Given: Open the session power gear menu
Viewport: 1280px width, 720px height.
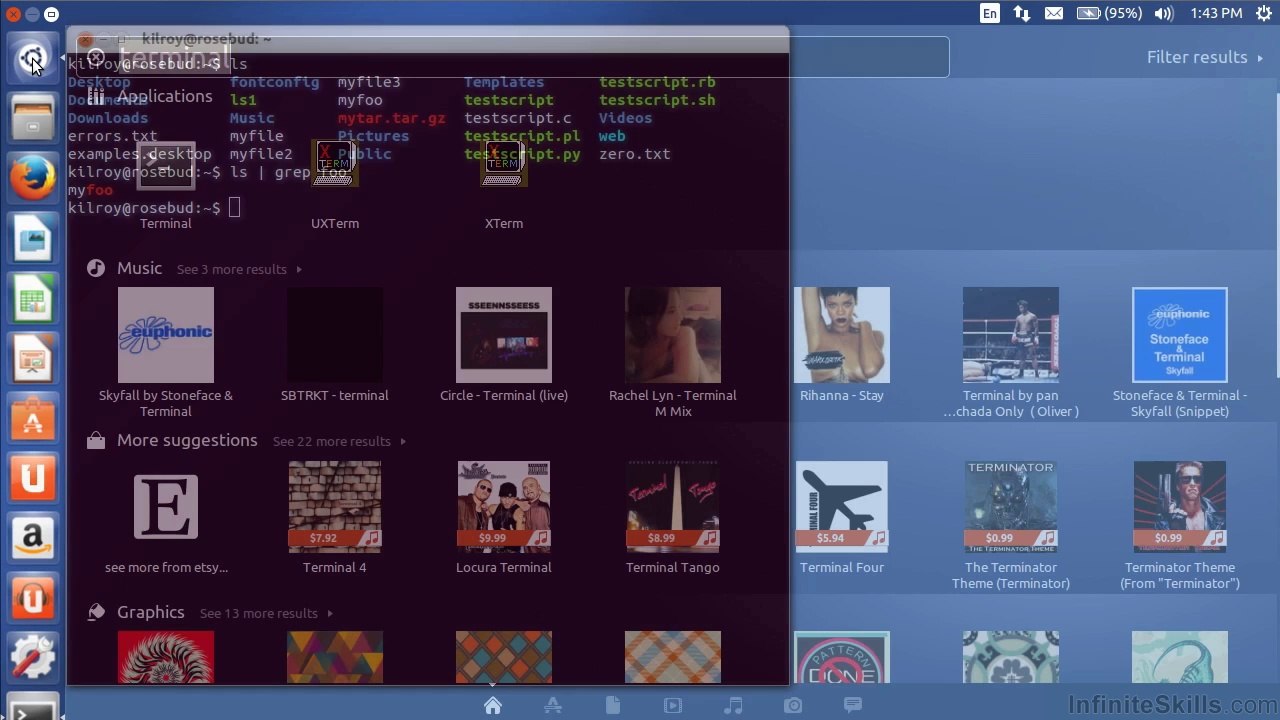Looking at the screenshot, I should point(1263,13).
